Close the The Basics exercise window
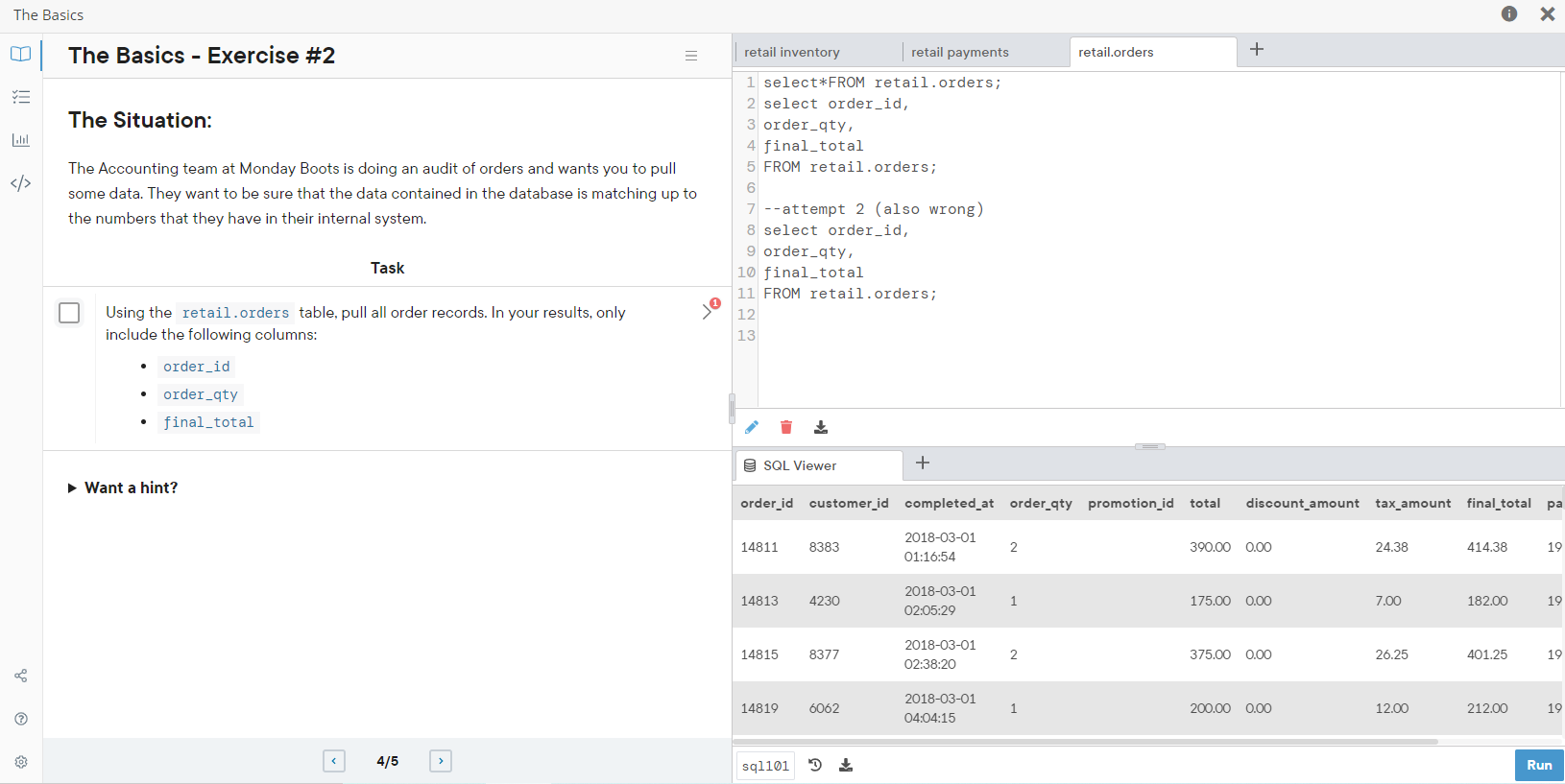The image size is (1565, 784). (x=1548, y=13)
